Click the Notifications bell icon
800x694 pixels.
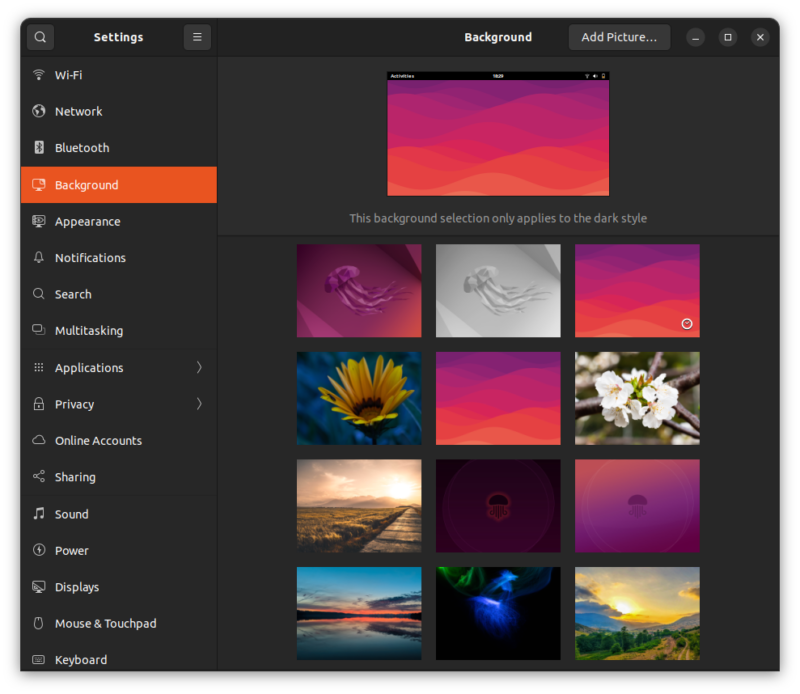pos(39,258)
